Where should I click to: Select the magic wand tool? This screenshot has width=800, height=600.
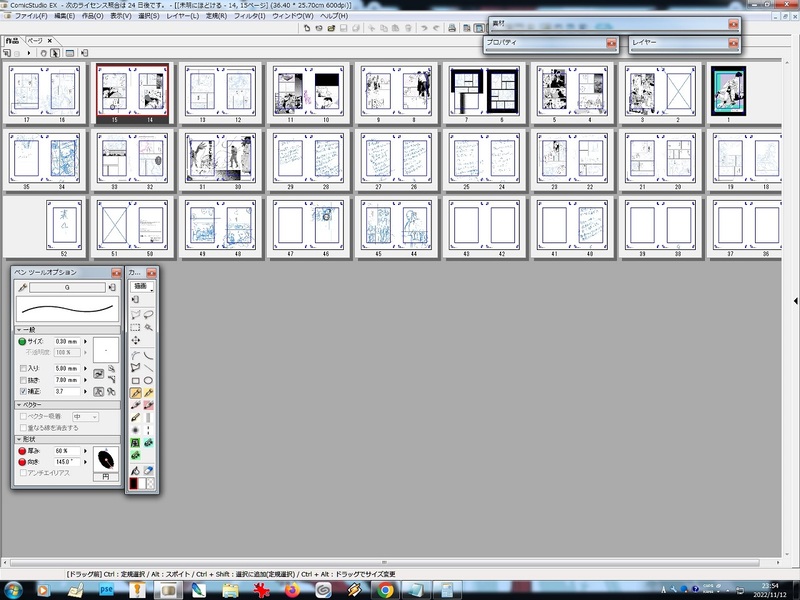point(148,328)
